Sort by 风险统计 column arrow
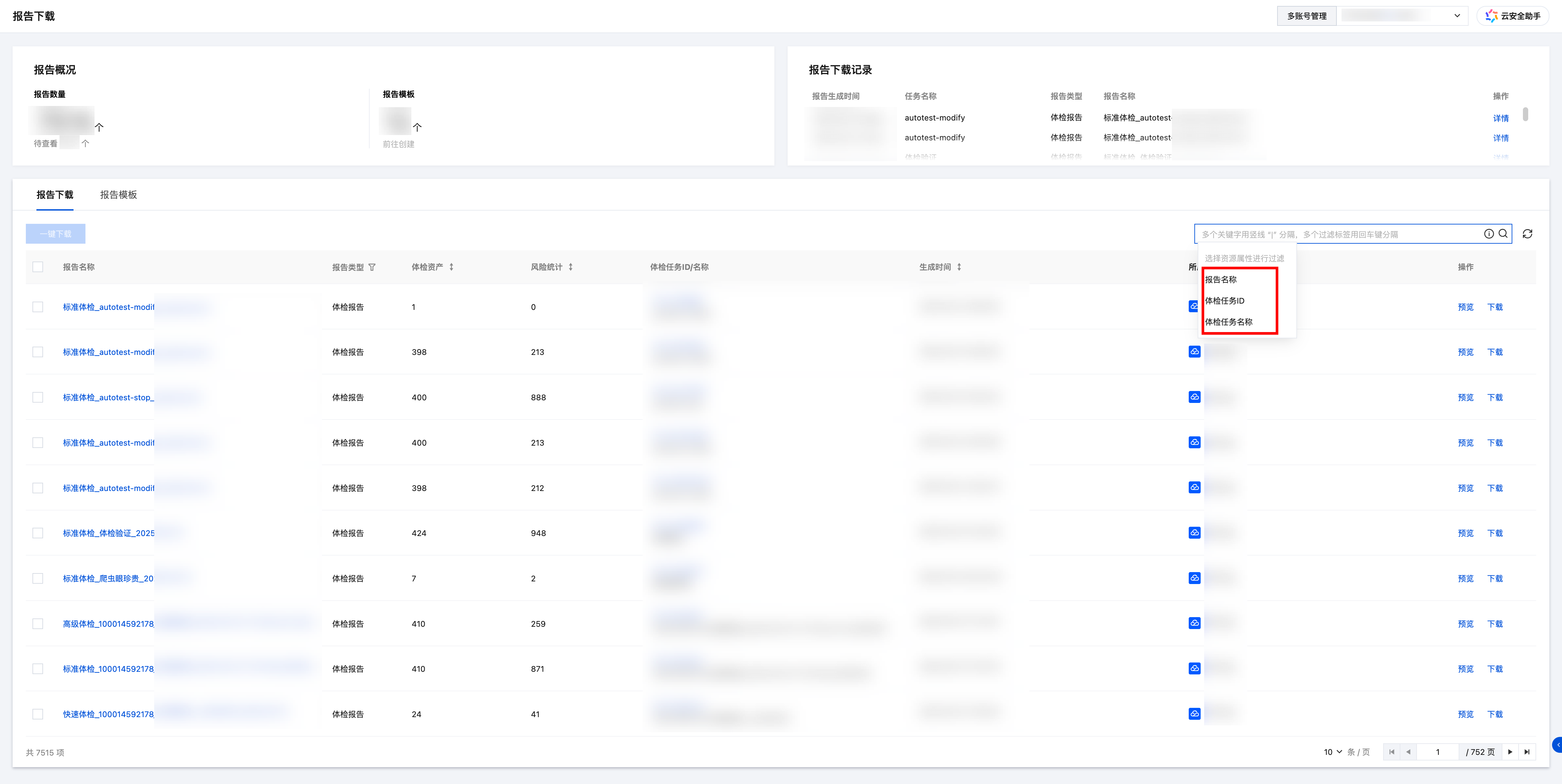The height and width of the screenshot is (784, 1562). pyautogui.click(x=571, y=267)
